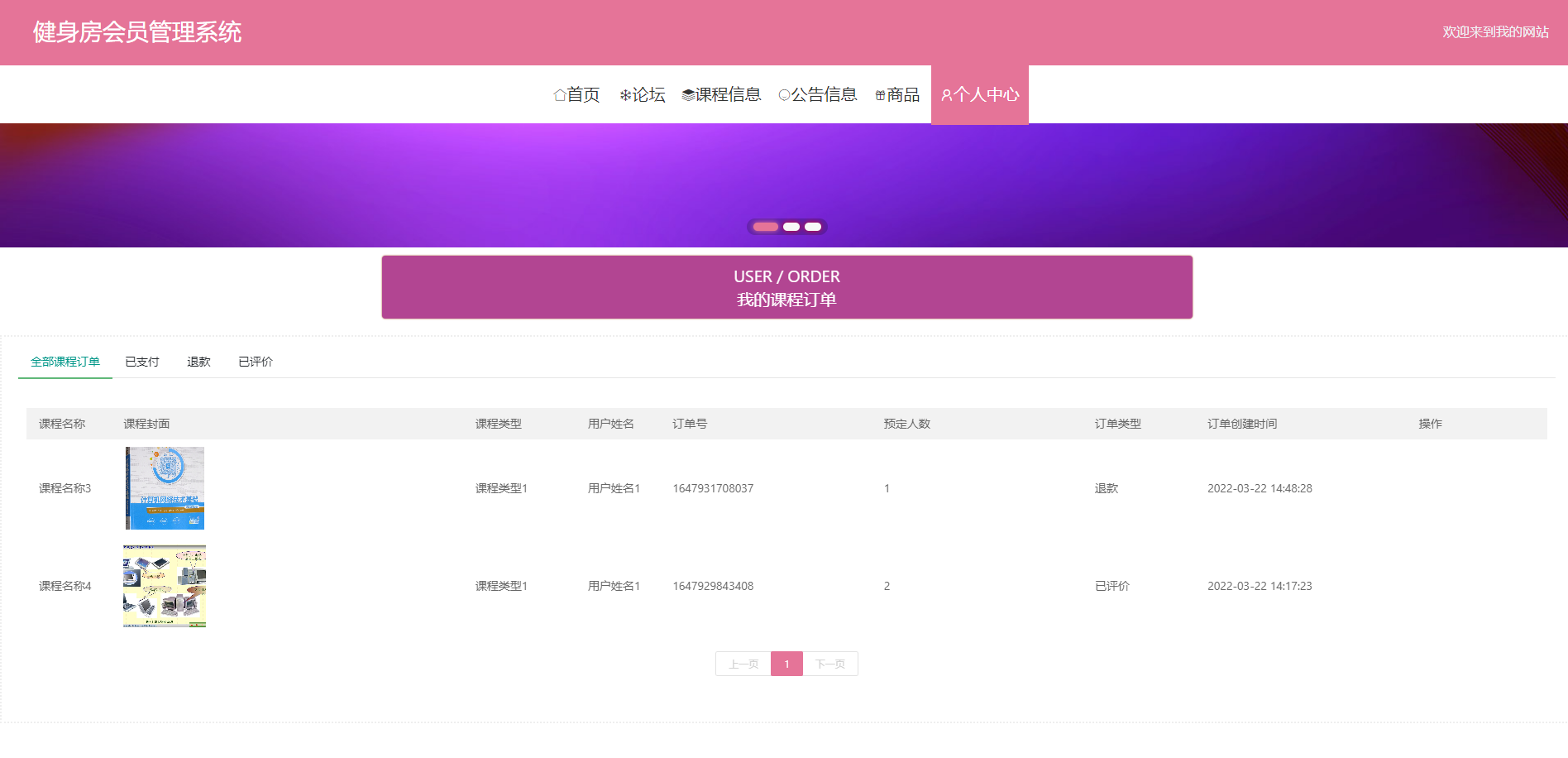
Task: Click the 上一页 pagination button
Action: pos(743,664)
